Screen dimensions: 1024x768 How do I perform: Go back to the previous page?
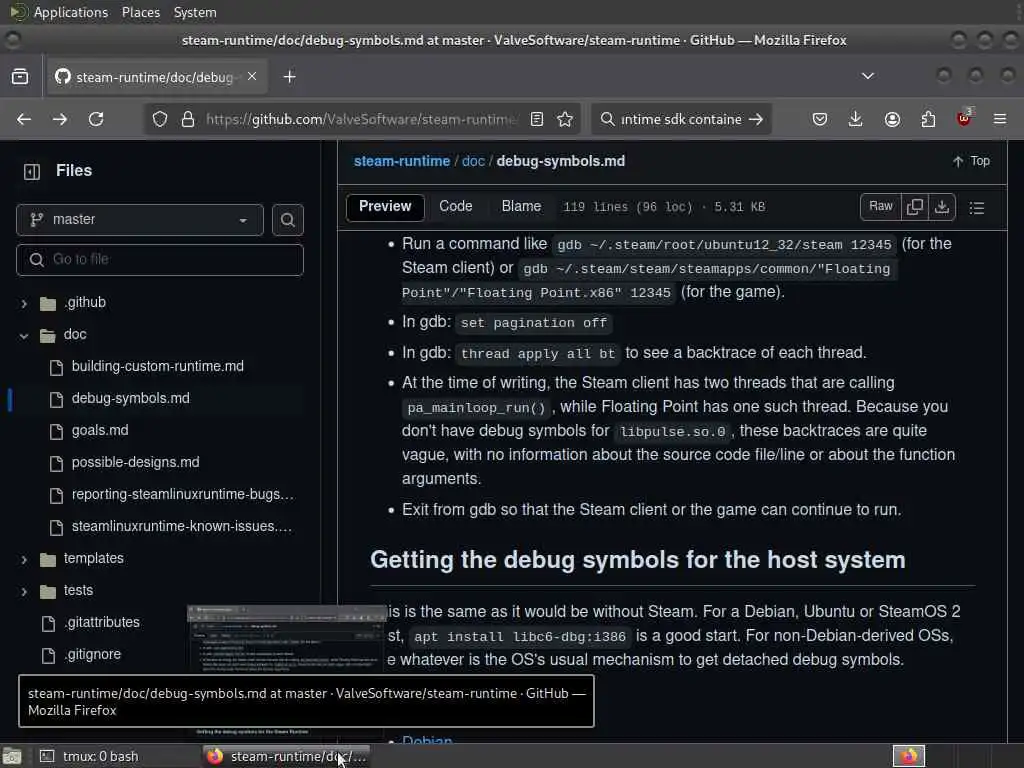point(24,119)
